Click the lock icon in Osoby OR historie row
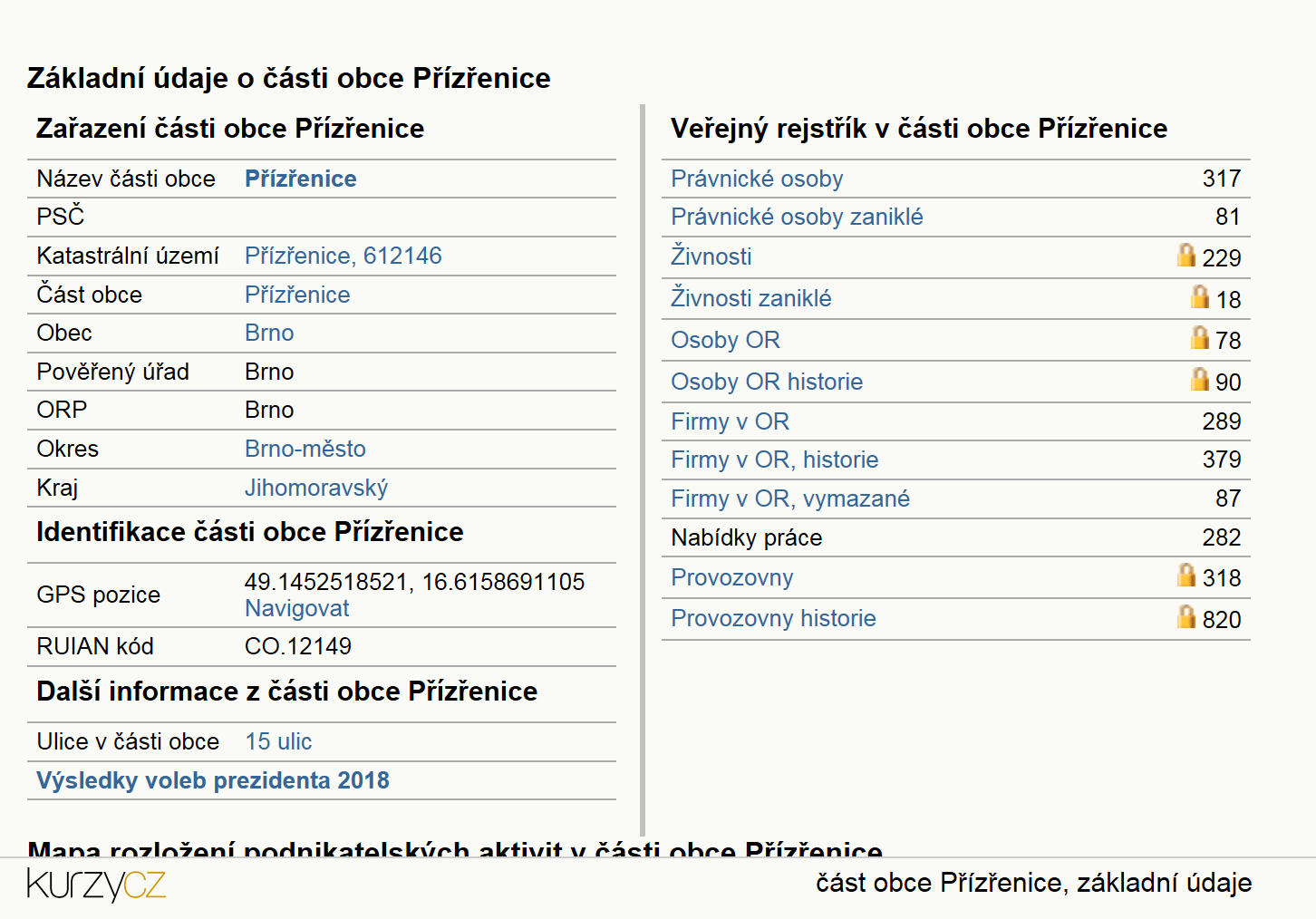Viewport: 1316px width, 919px height. point(1200,379)
